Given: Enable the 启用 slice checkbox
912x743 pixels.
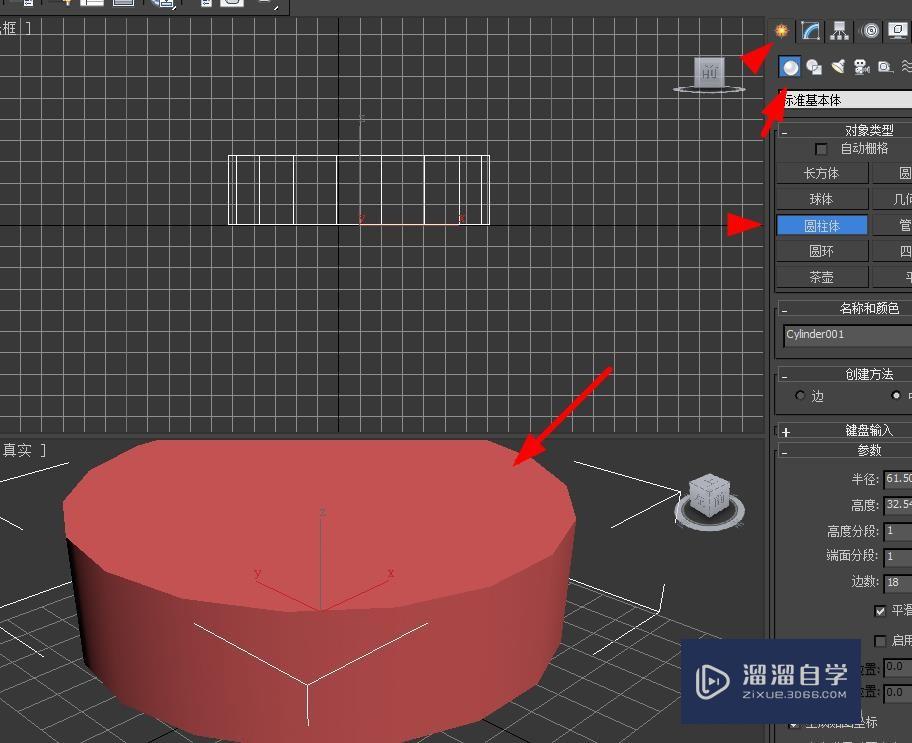Looking at the screenshot, I should coord(880,641).
